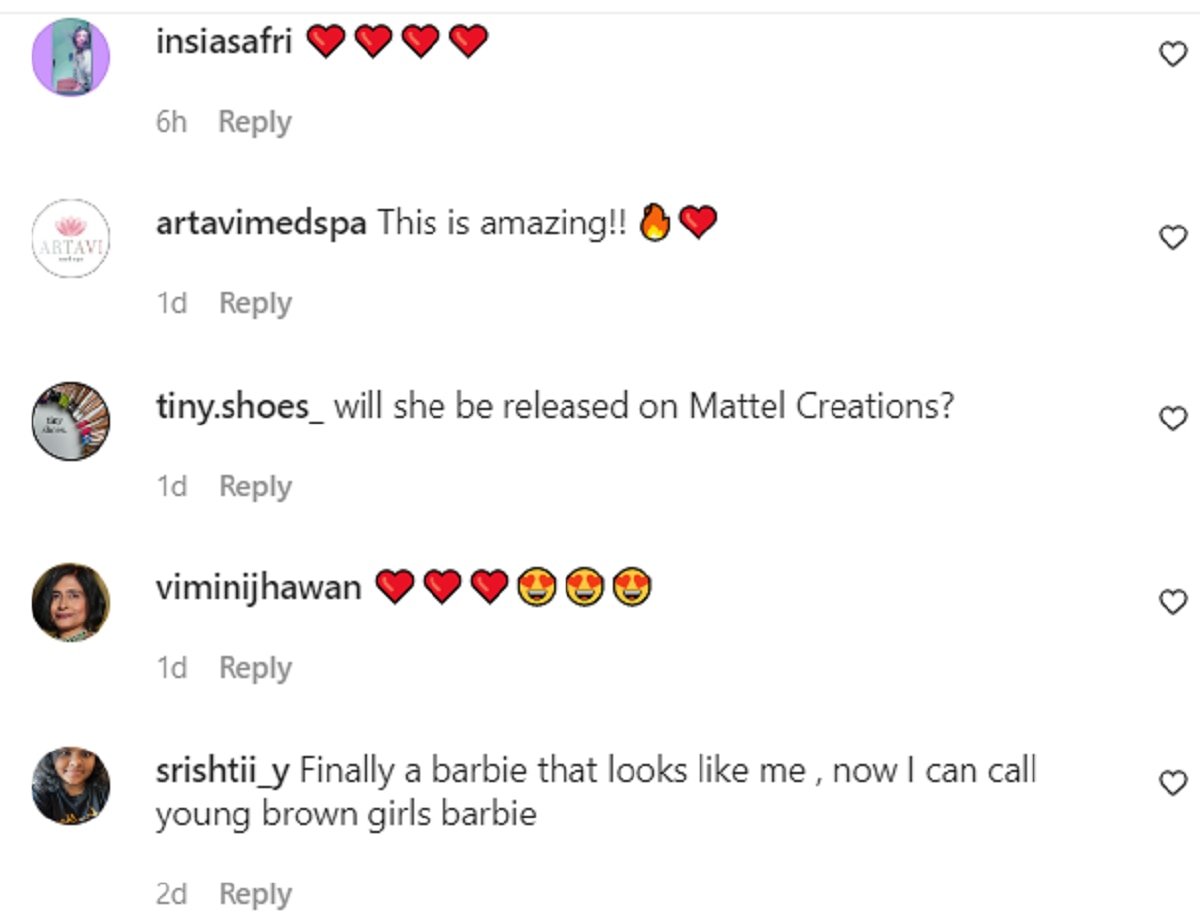Reply to insiasafri's comment
1200x916 pixels.
point(255,122)
